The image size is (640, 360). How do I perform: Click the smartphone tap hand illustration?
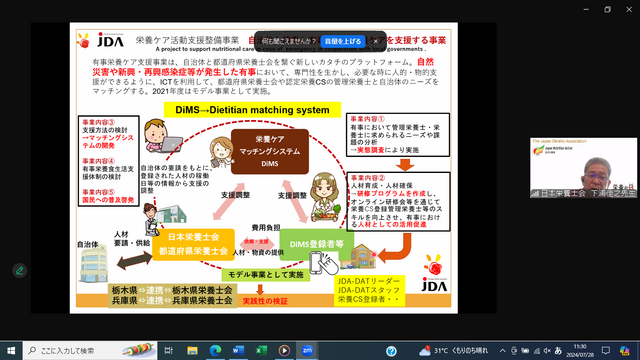click(324, 262)
